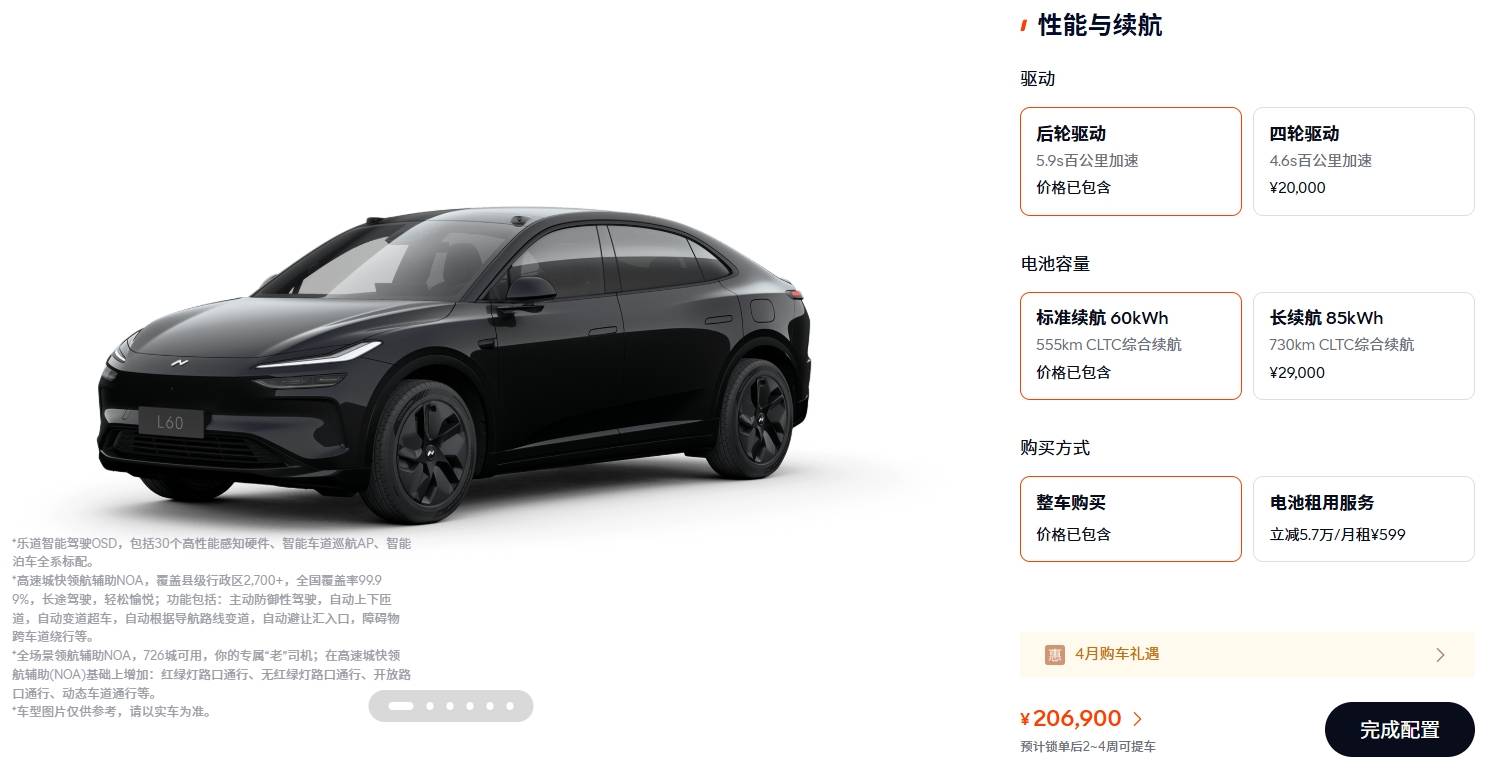Go to fifth carousel image dot
Image resolution: width=1506 pixels, height=770 pixels.
pos(490,706)
